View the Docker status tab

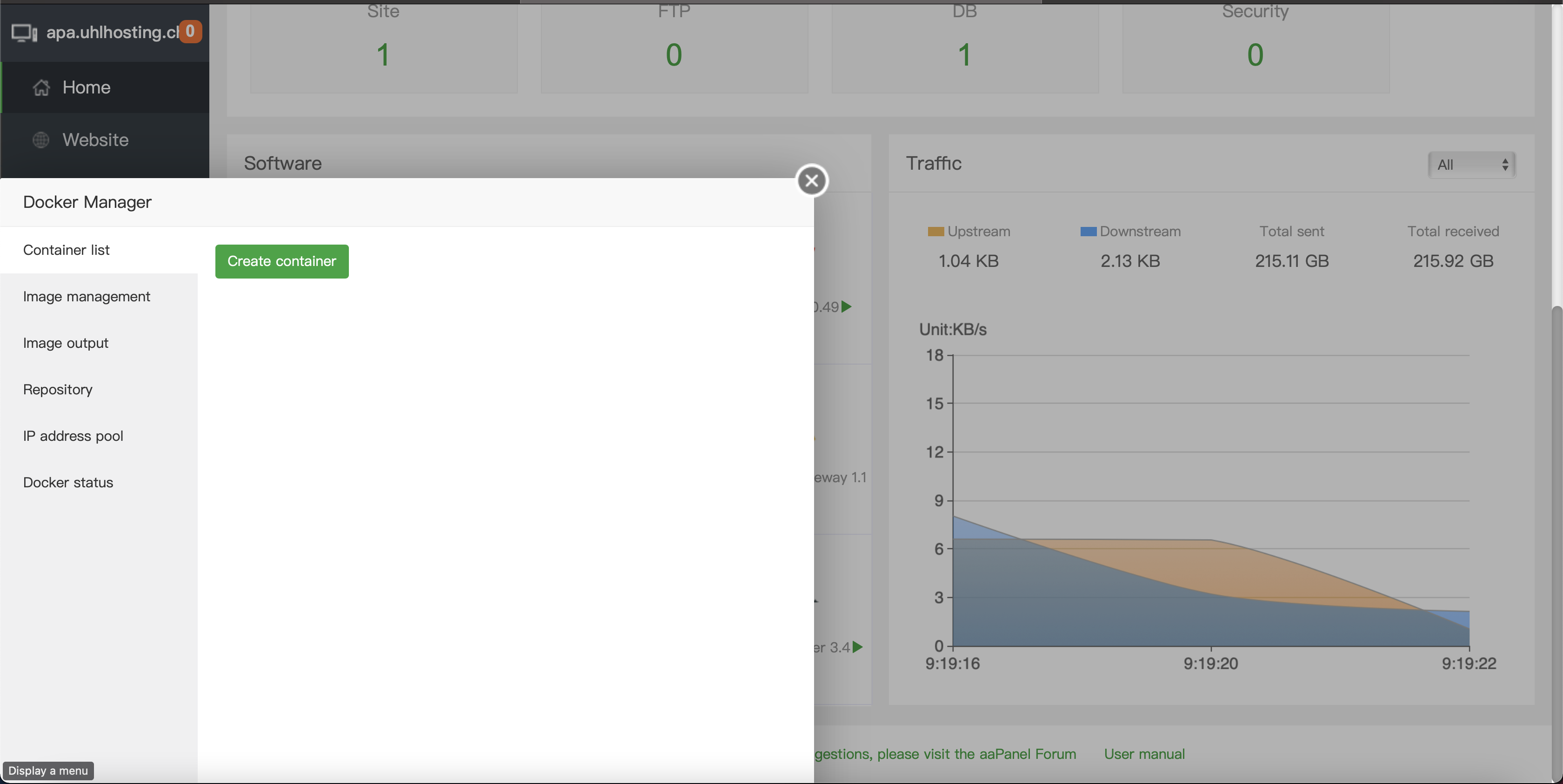[x=68, y=483]
